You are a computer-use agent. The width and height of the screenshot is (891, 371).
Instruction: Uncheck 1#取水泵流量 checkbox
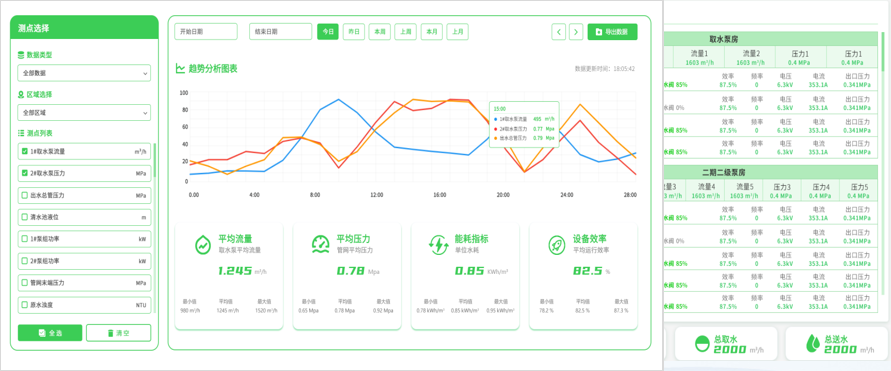point(24,152)
